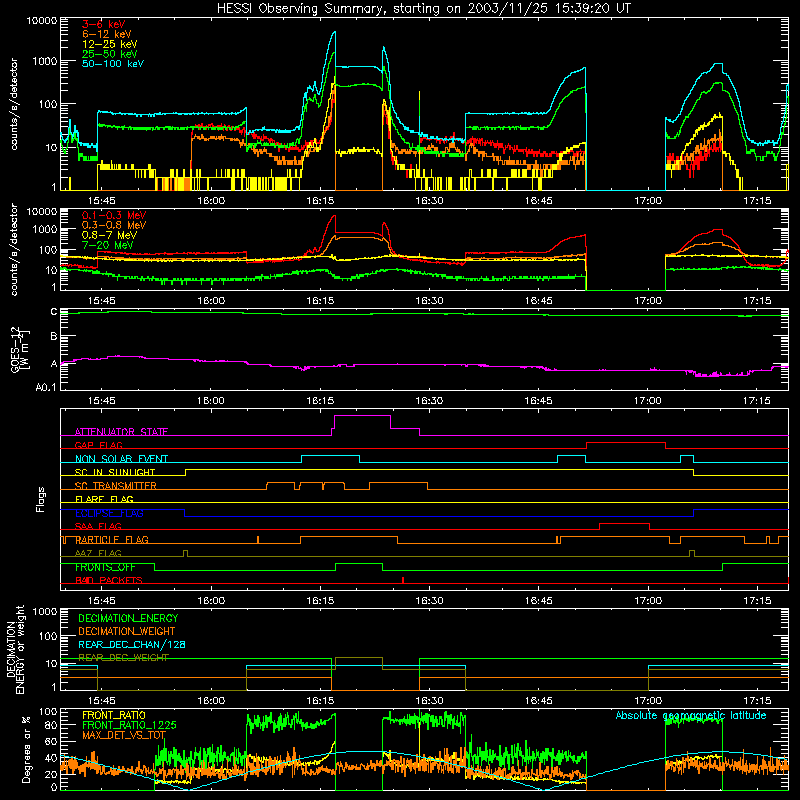
Task: Click the REAR_DEC_CHAN/128 legend label
Action: click(132, 645)
